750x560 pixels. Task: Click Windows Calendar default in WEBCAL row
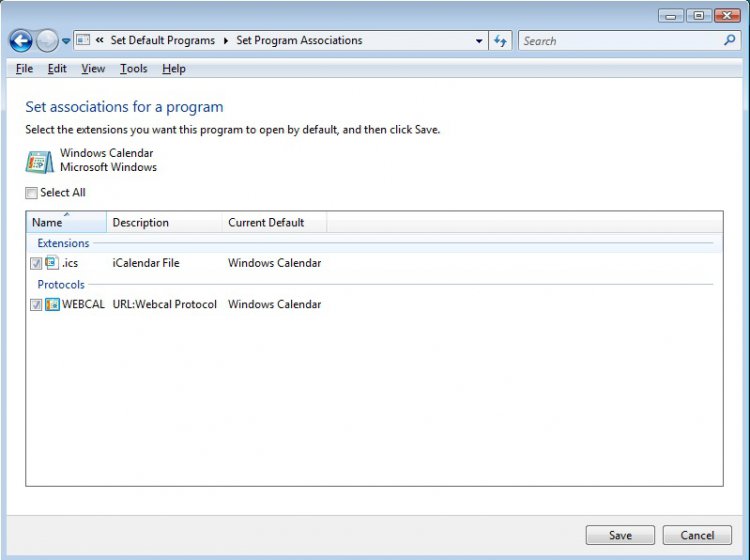pos(275,304)
